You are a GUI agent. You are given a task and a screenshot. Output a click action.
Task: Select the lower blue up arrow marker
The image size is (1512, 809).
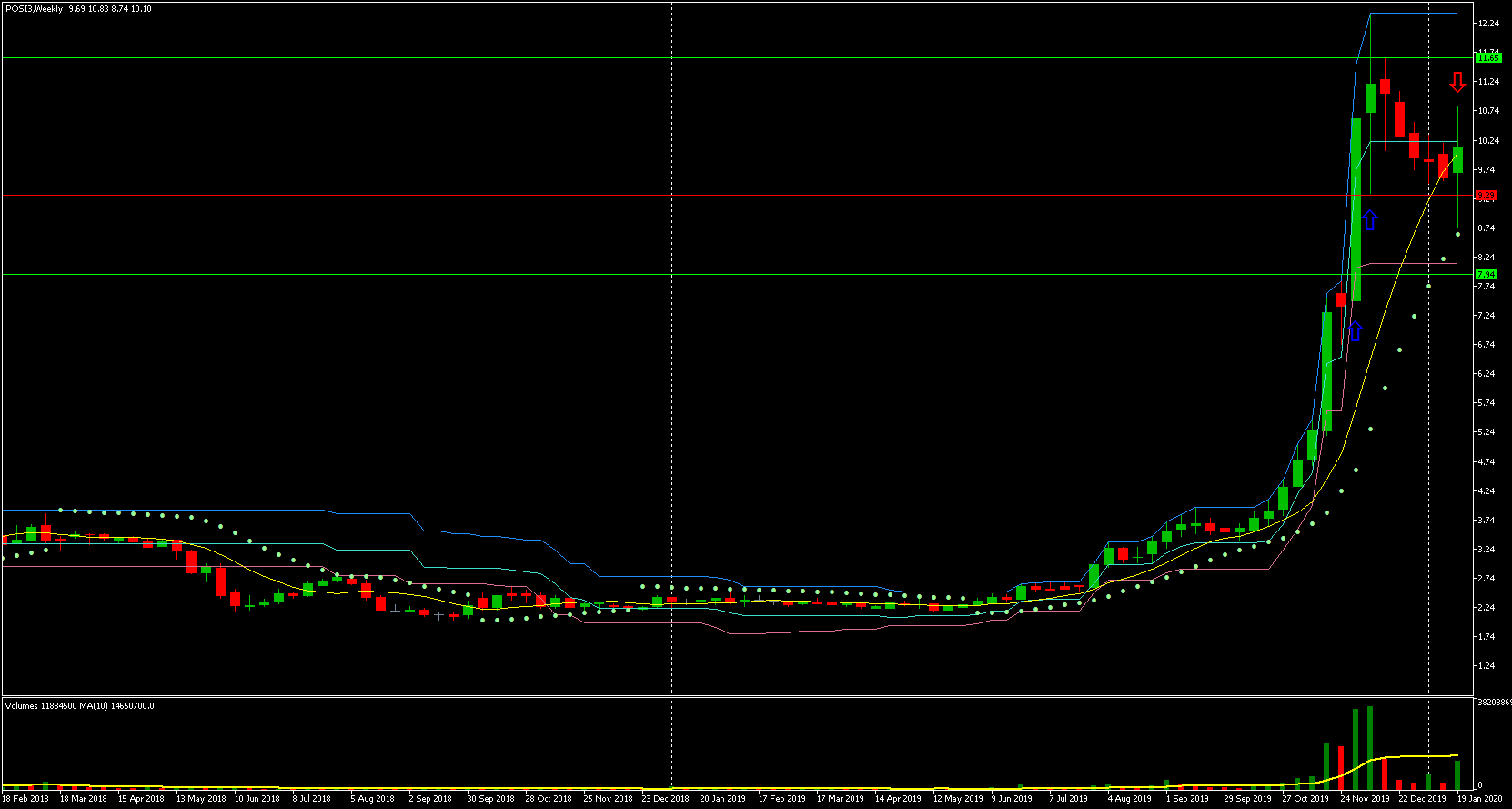(1355, 331)
